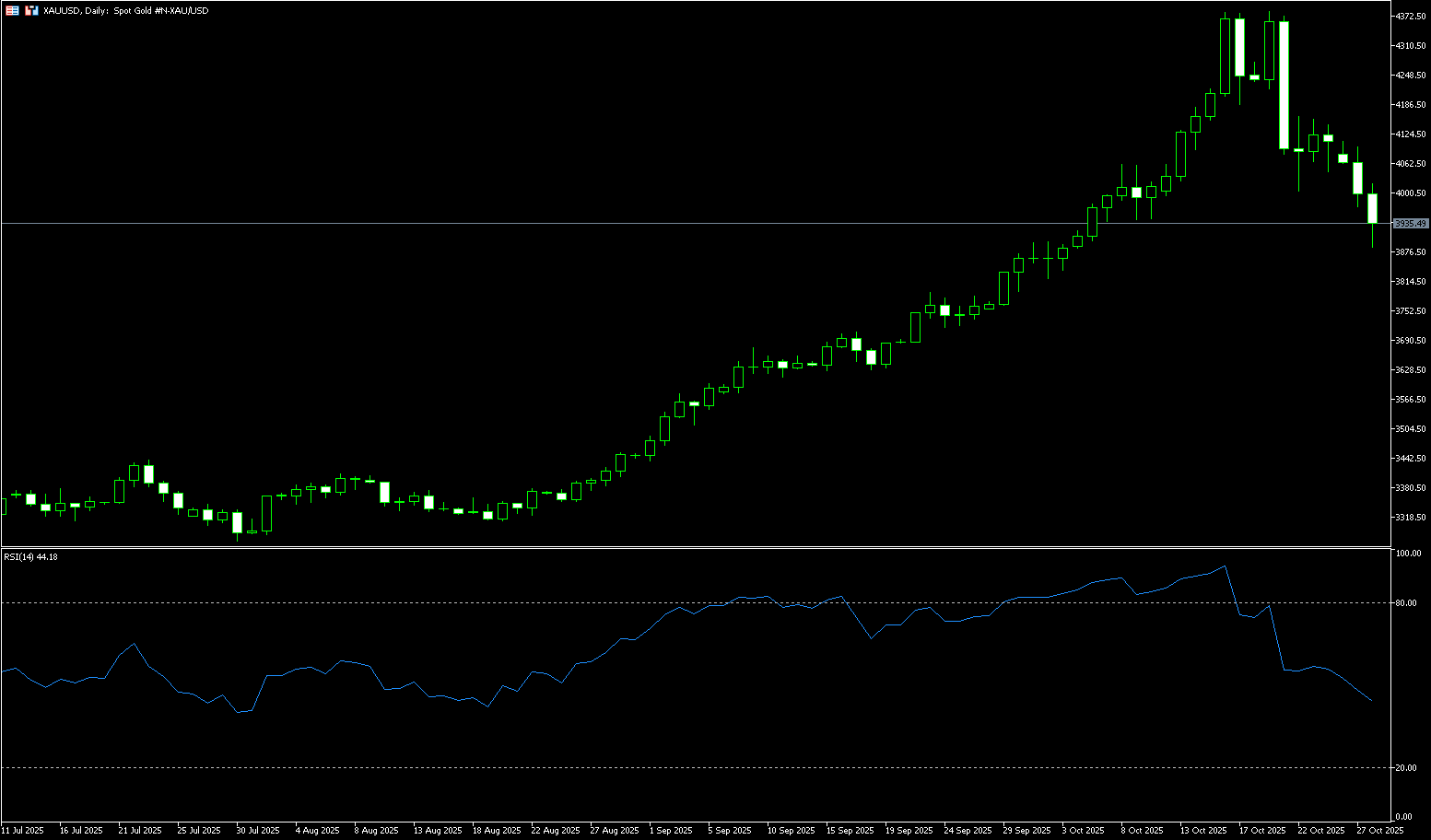This screenshot has height=840, width=1431.
Task: Click the XAUUSD Daily chart title text
Action: point(126,11)
